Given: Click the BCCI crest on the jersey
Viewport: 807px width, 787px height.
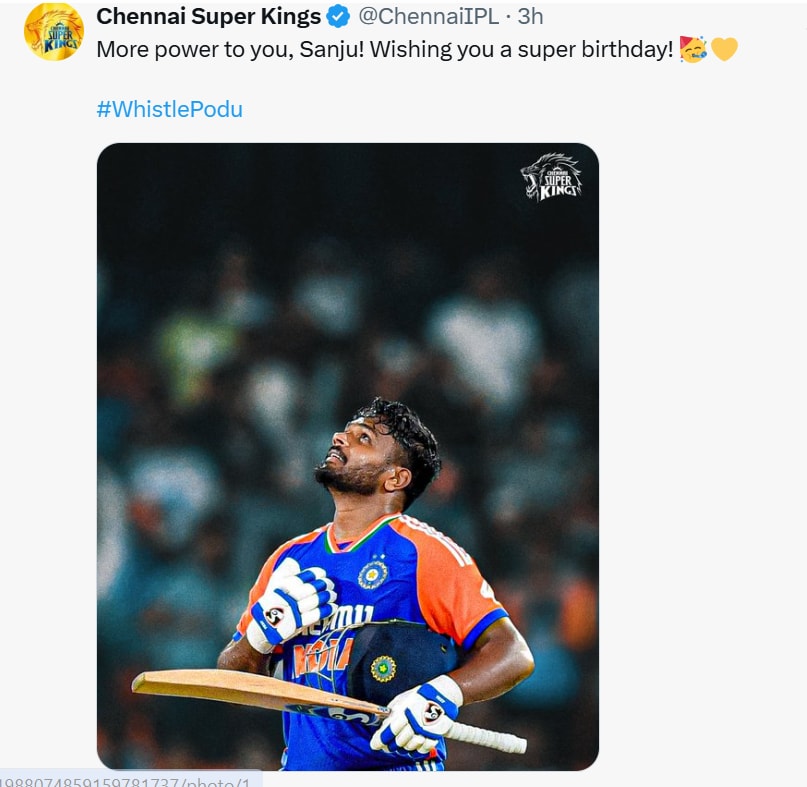Looking at the screenshot, I should click(373, 573).
